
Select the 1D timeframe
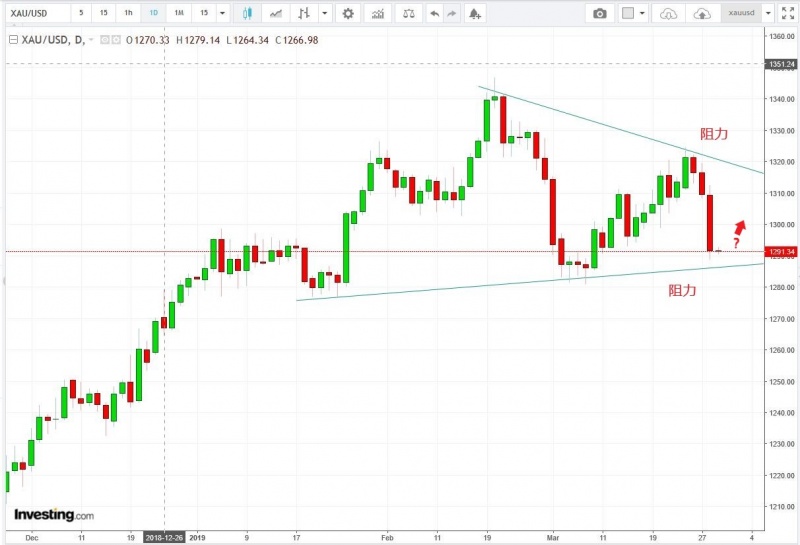(x=153, y=14)
